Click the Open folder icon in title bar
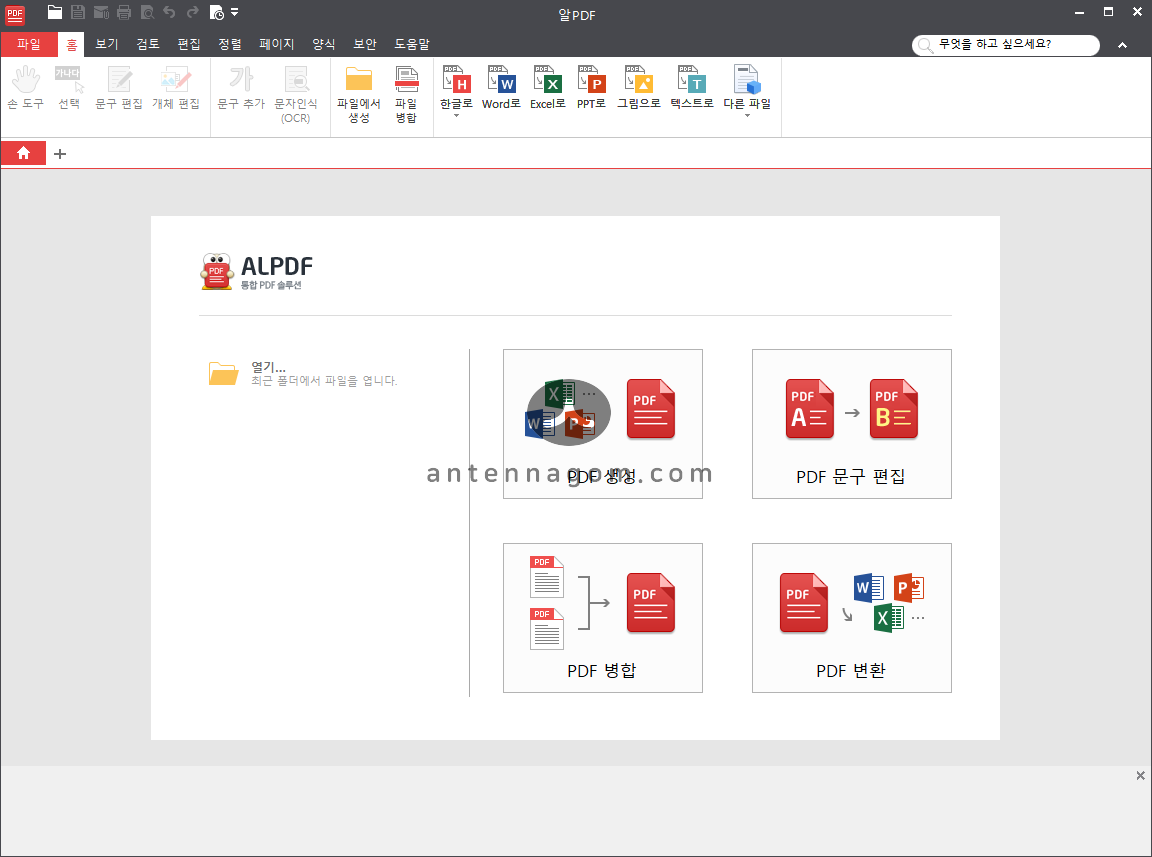This screenshot has height=857, width=1152. pos(54,12)
